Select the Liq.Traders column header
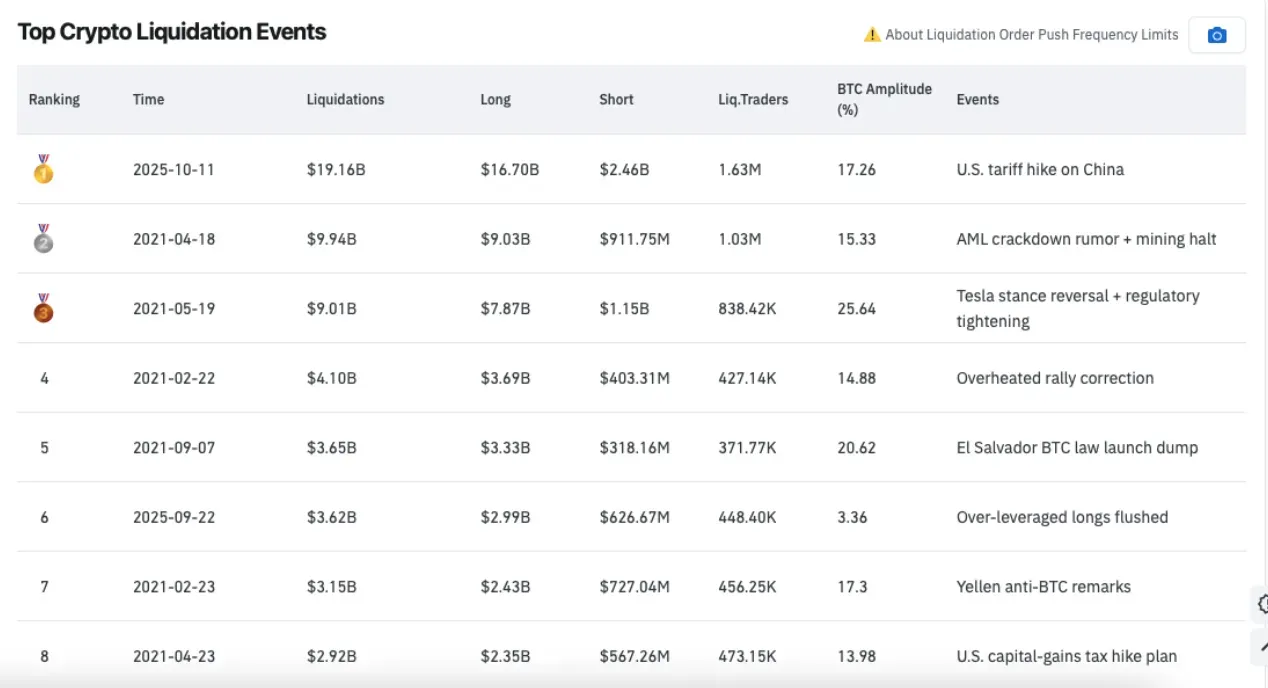This screenshot has width=1268, height=688. point(752,100)
